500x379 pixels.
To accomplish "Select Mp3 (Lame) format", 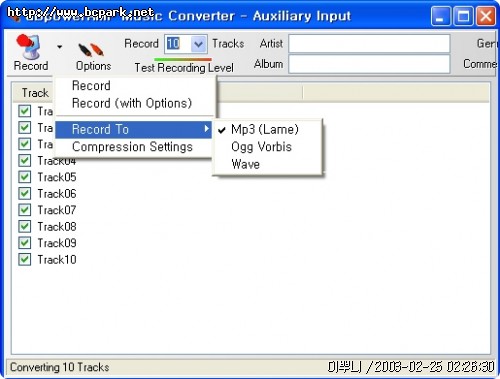I will 265,129.
